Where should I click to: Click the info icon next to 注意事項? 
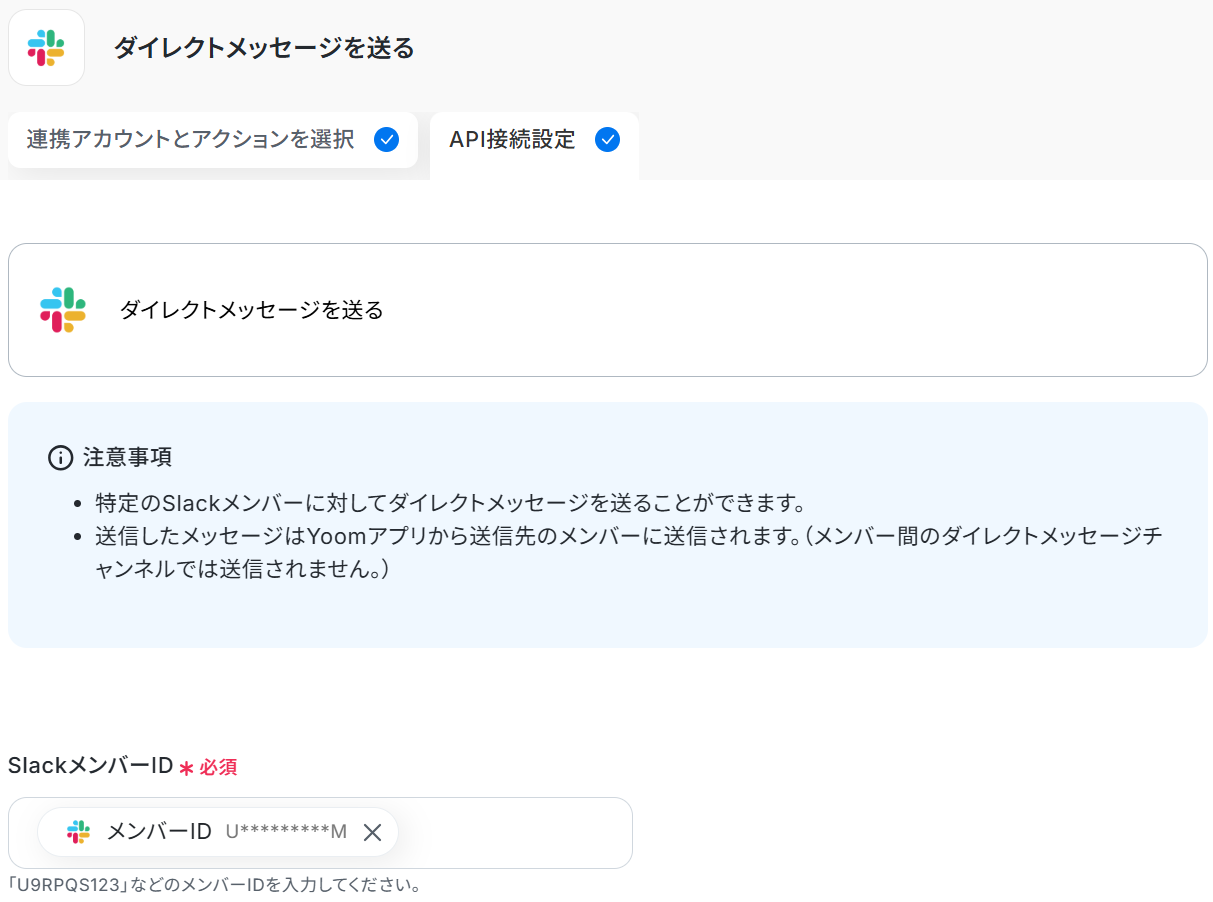tap(60, 458)
